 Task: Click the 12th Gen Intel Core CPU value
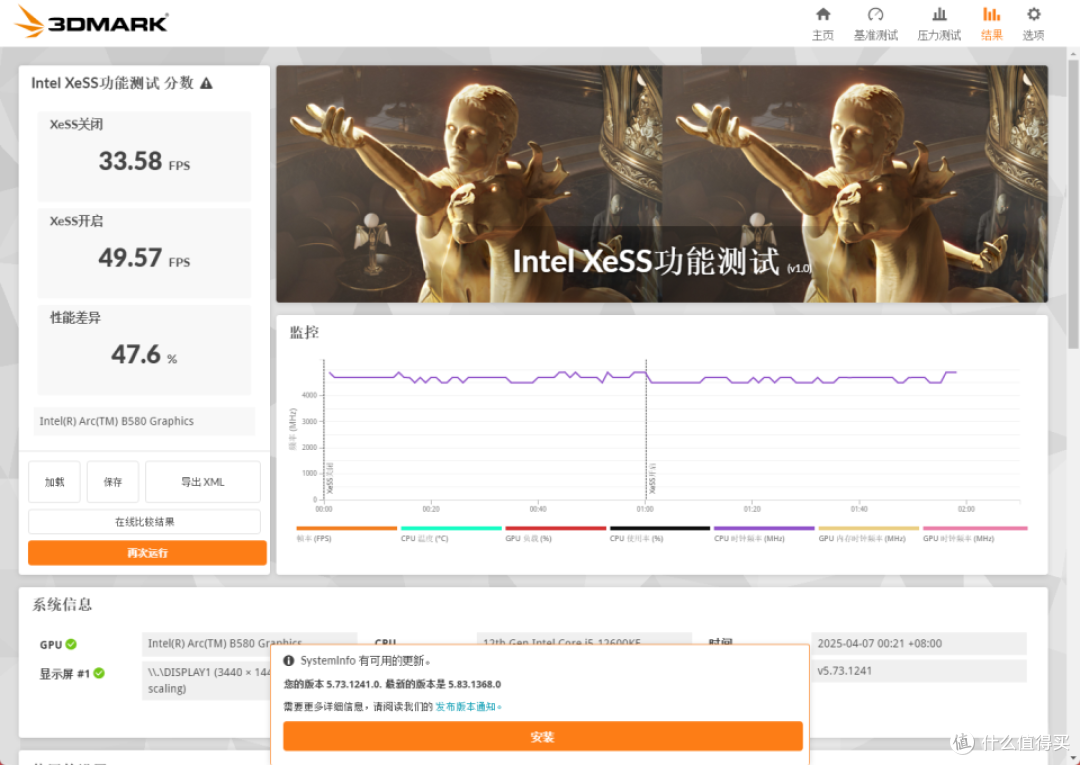pos(584,638)
